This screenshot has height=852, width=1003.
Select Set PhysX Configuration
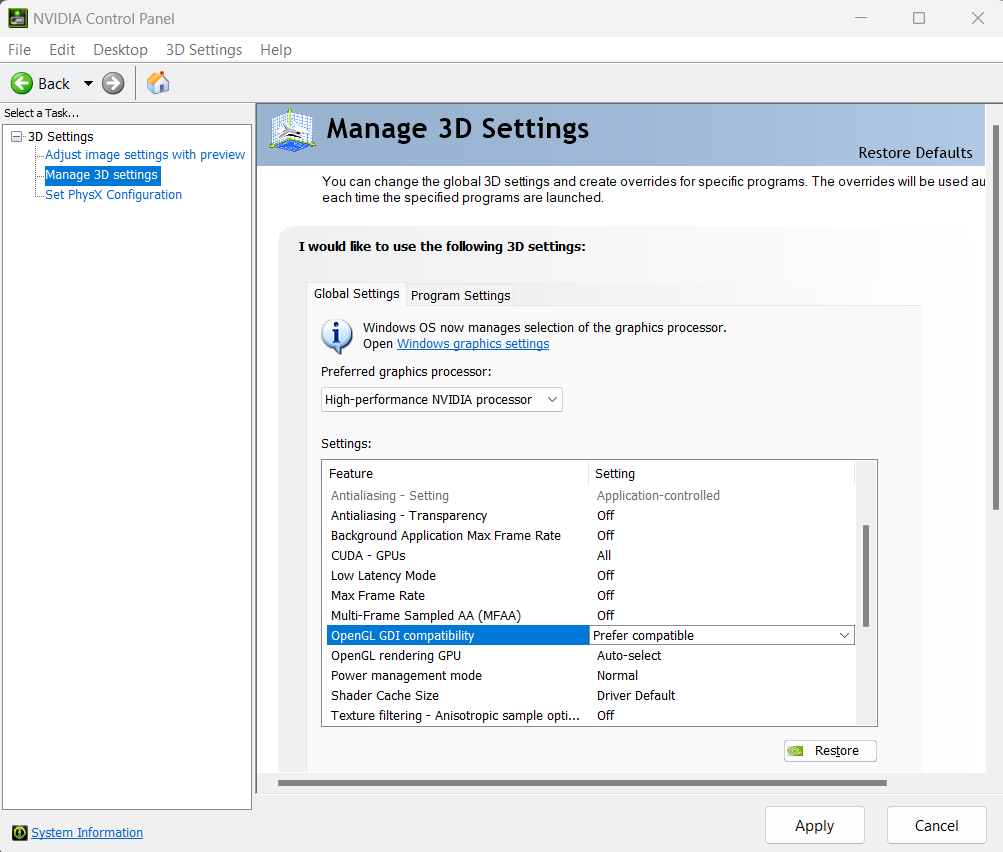[113, 194]
